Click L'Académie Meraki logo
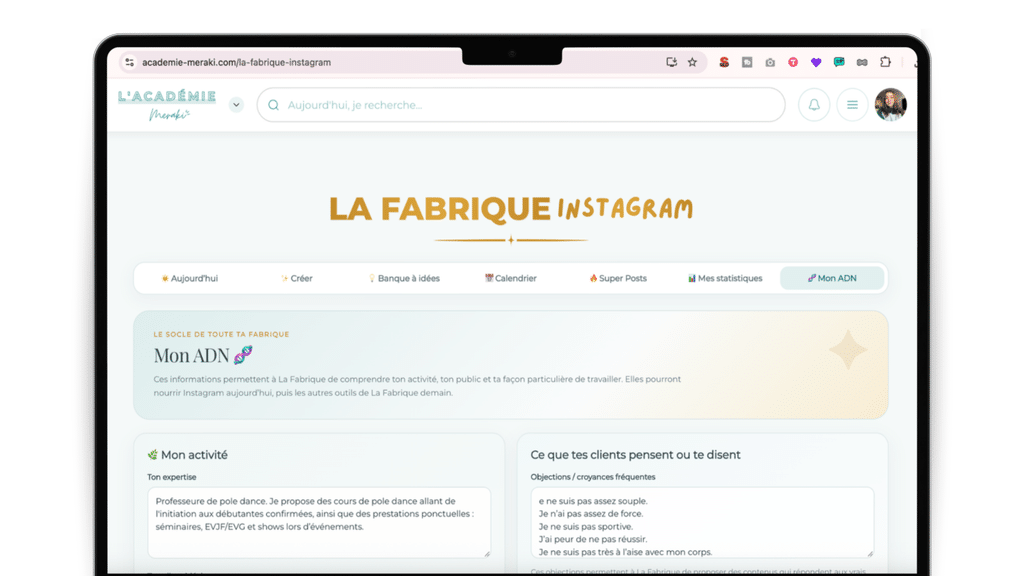The width and height of the screenshot is (1024, 576). [x=167, y=104]
